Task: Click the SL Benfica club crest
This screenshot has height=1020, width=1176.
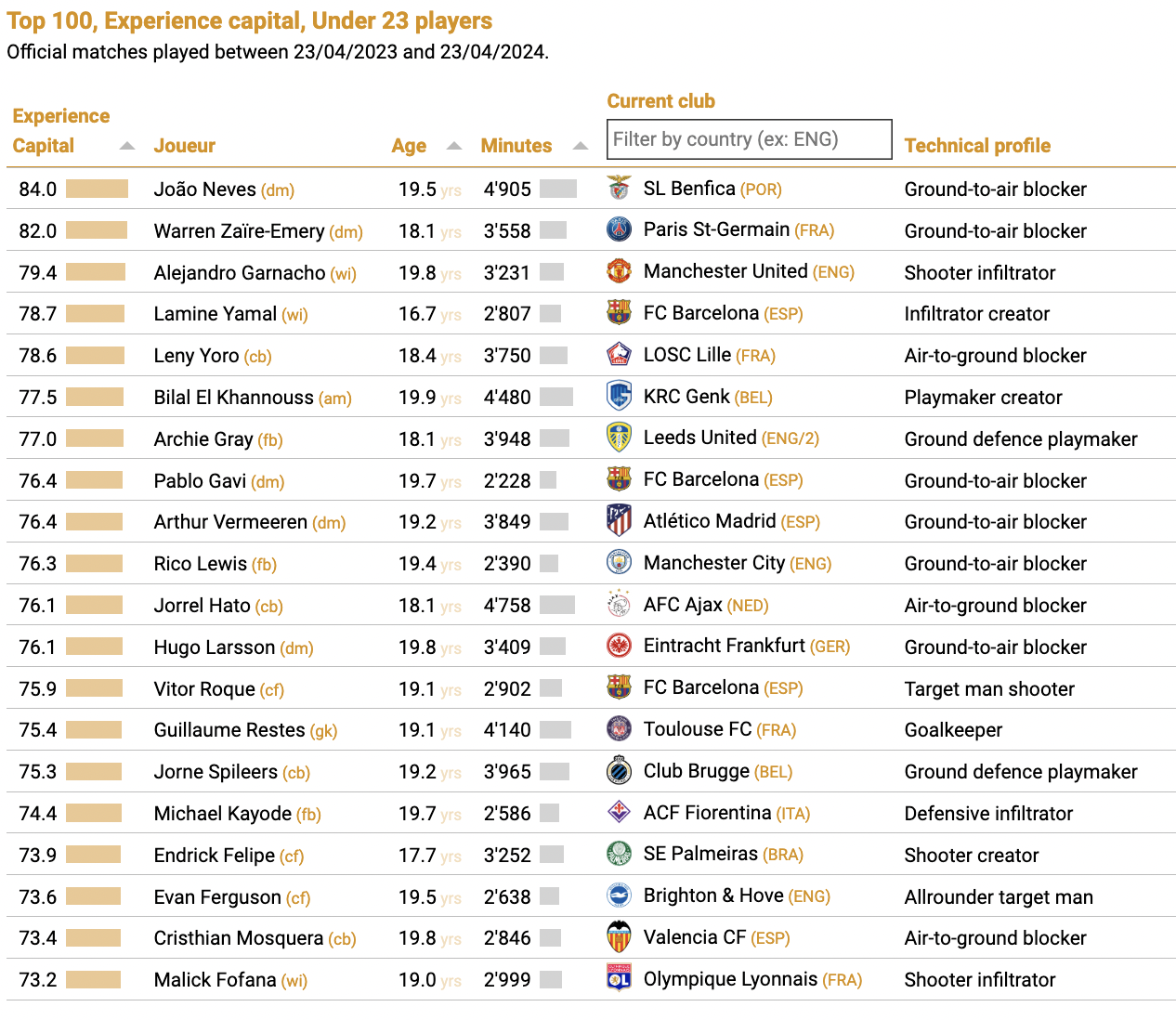Action: [619, 188]
